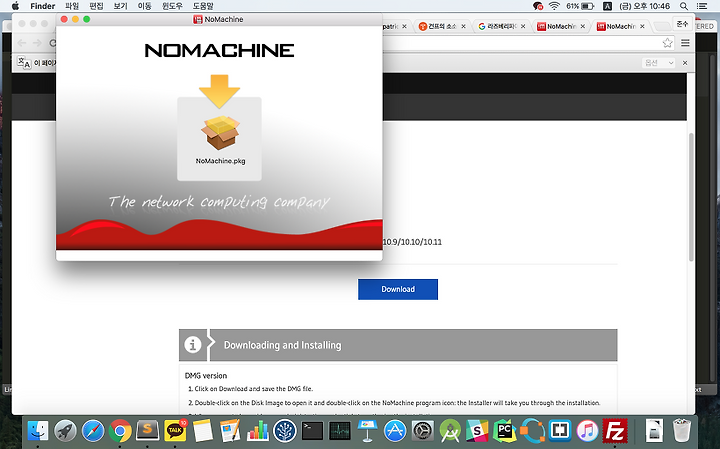Open Launchpad rocket icon in Dock
This screenshot has width=720, height=449.
(65, 431)
